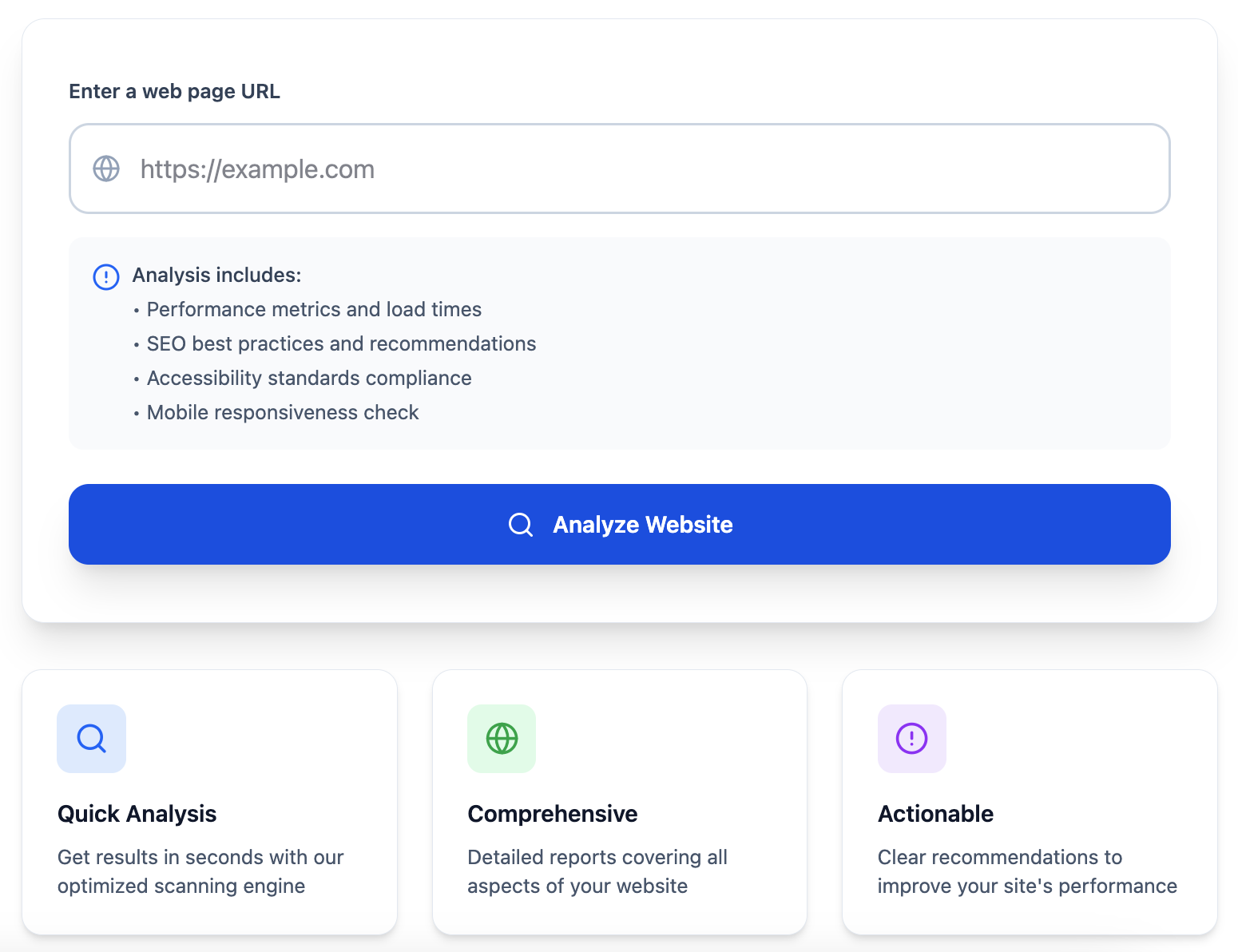Click the globe icon in URL field
The height and width of the screenshot is (952, 1238).
106,169
